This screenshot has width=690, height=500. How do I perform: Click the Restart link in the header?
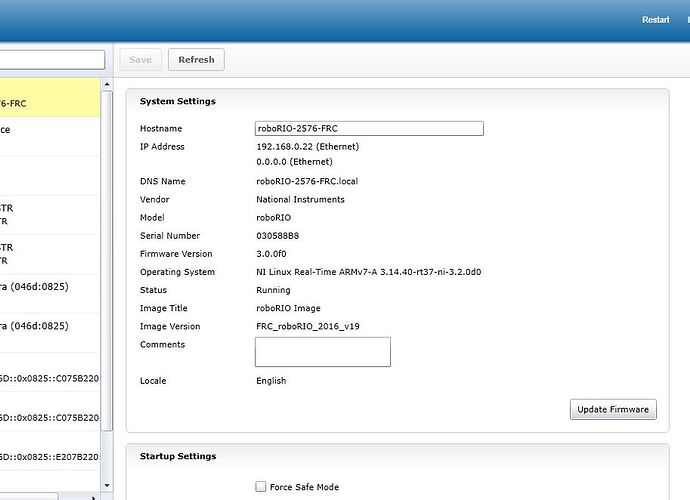pos(655,20)
